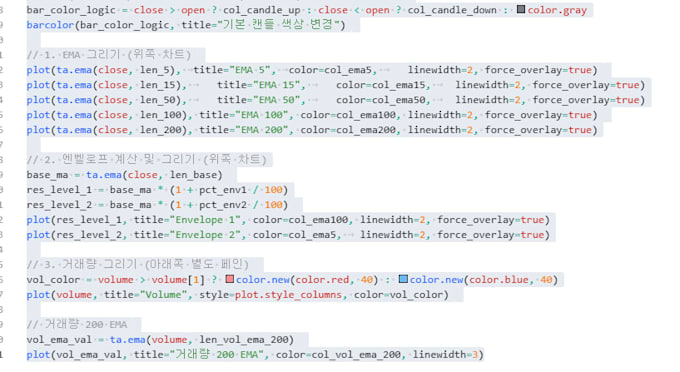Click 'col_candle_down' variable
The width and height of the screenshot is (680, 372).
(452, 10)
